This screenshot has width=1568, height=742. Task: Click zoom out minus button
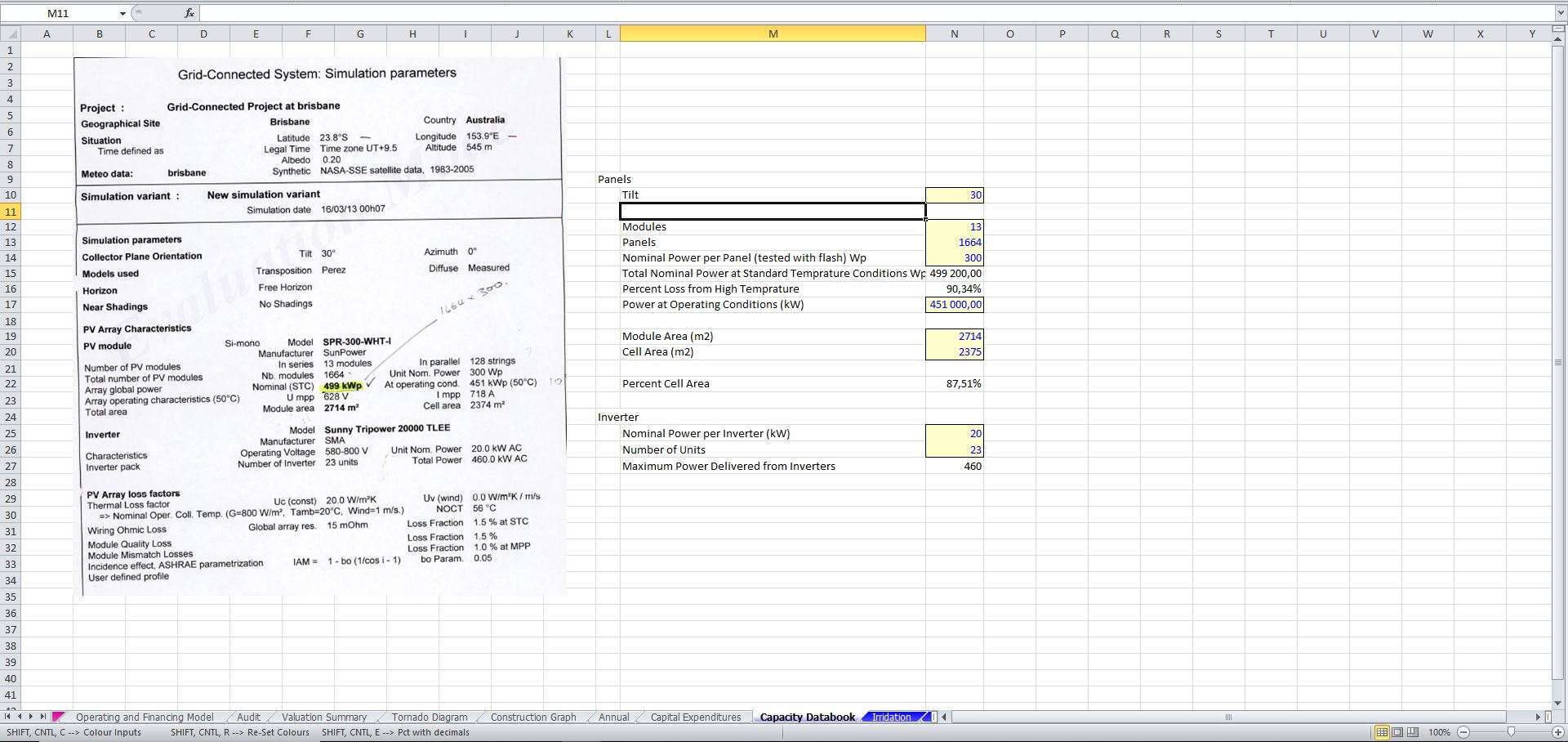click(1463, 732)
